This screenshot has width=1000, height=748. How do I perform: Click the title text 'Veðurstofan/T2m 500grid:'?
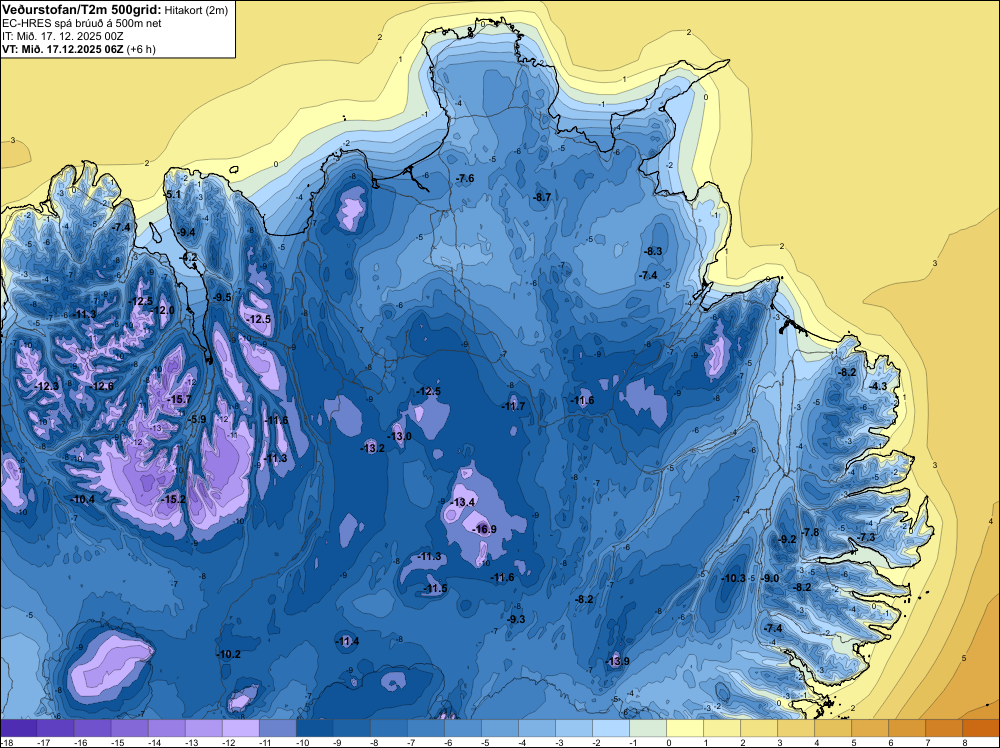[82, 10]
